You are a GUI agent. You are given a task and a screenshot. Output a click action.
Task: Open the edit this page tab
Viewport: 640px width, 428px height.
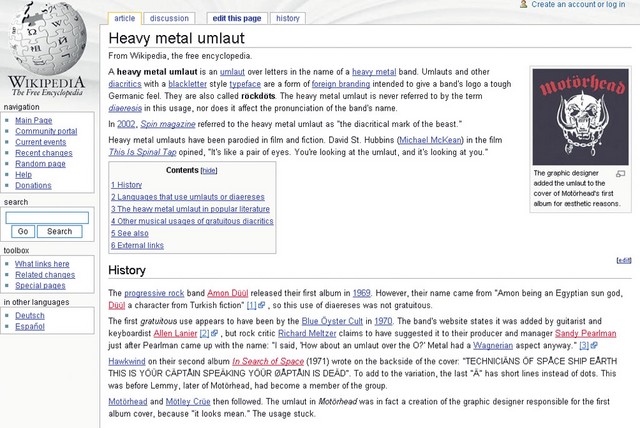click(237, 18)
